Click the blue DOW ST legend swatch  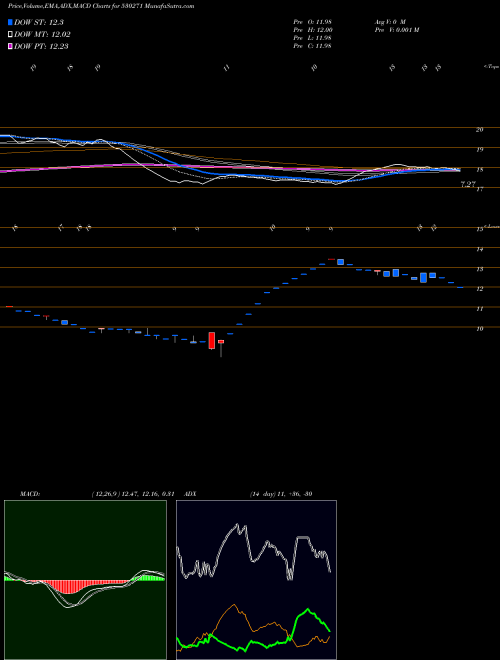(x=10, y=22)
